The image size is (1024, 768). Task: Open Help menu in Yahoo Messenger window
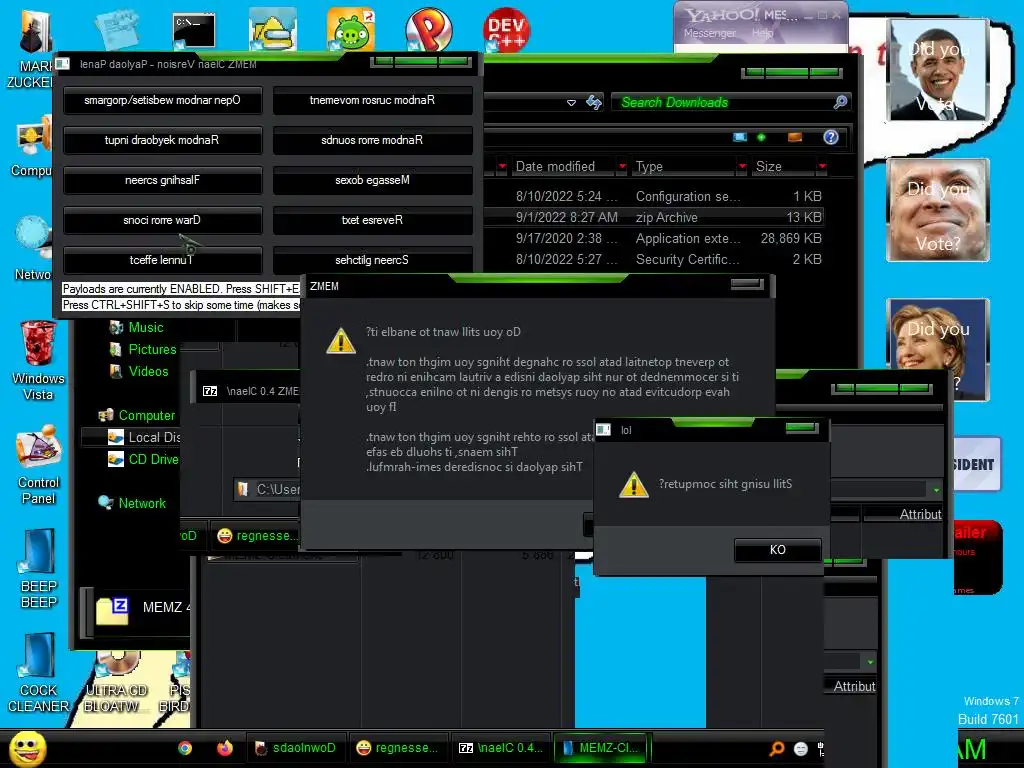pyautogui.click(x=762, y=33)
